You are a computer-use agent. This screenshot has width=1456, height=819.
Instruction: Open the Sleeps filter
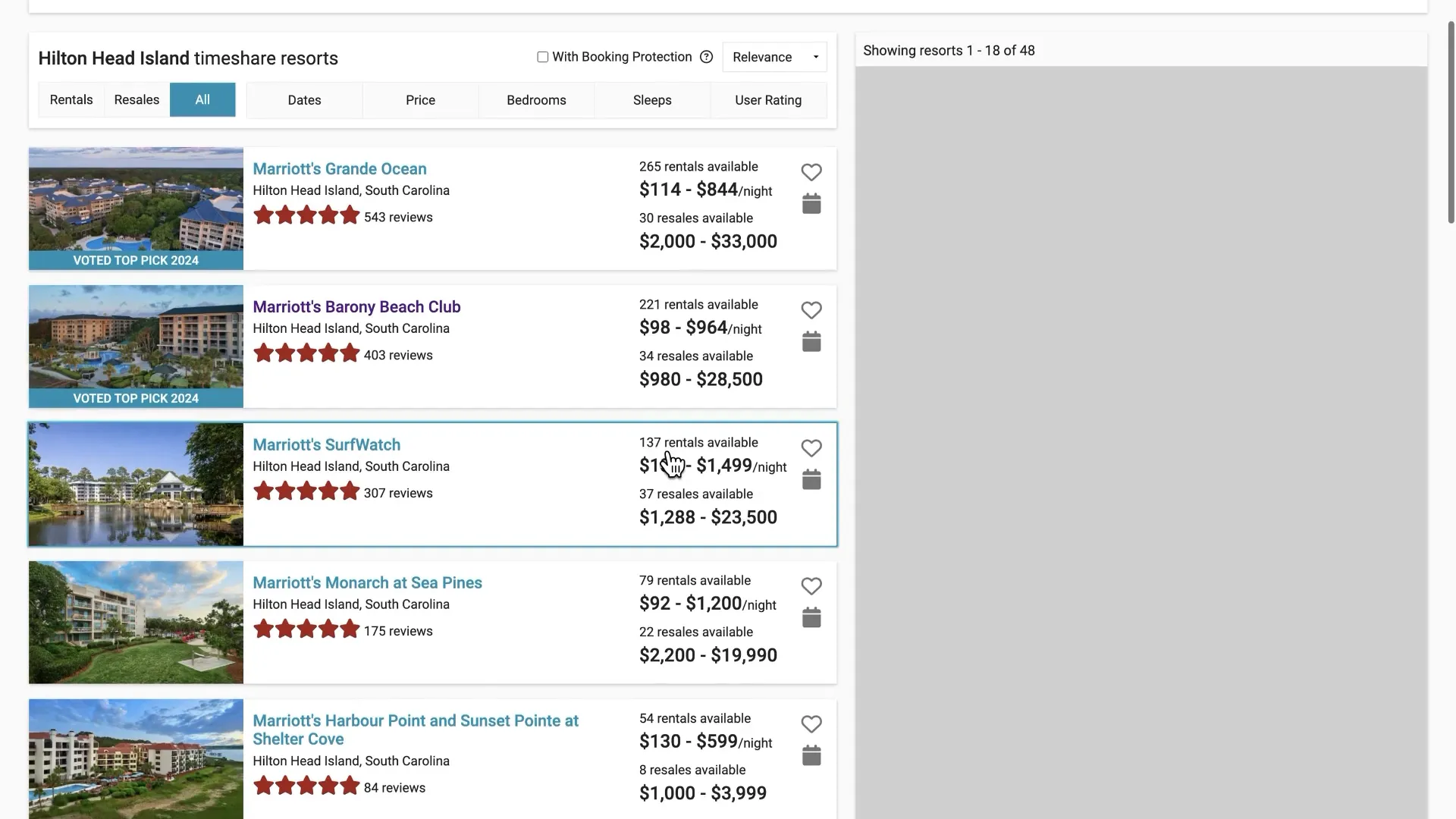tap(652, 100)
